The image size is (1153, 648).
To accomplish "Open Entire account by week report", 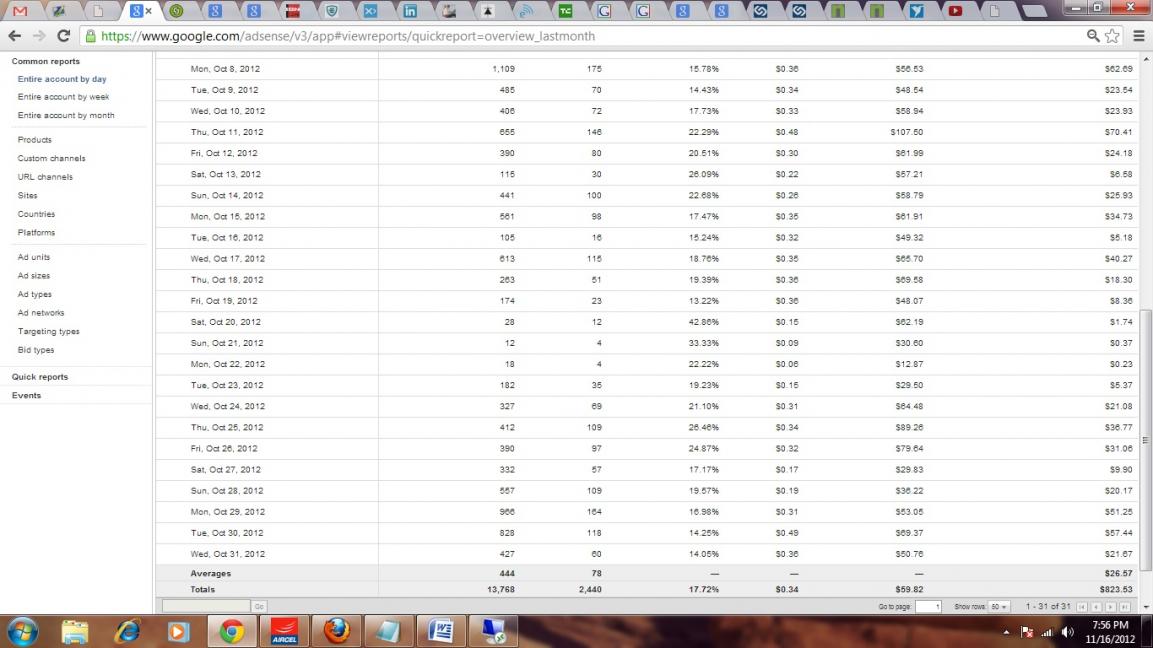I will (x=63, y=96).
